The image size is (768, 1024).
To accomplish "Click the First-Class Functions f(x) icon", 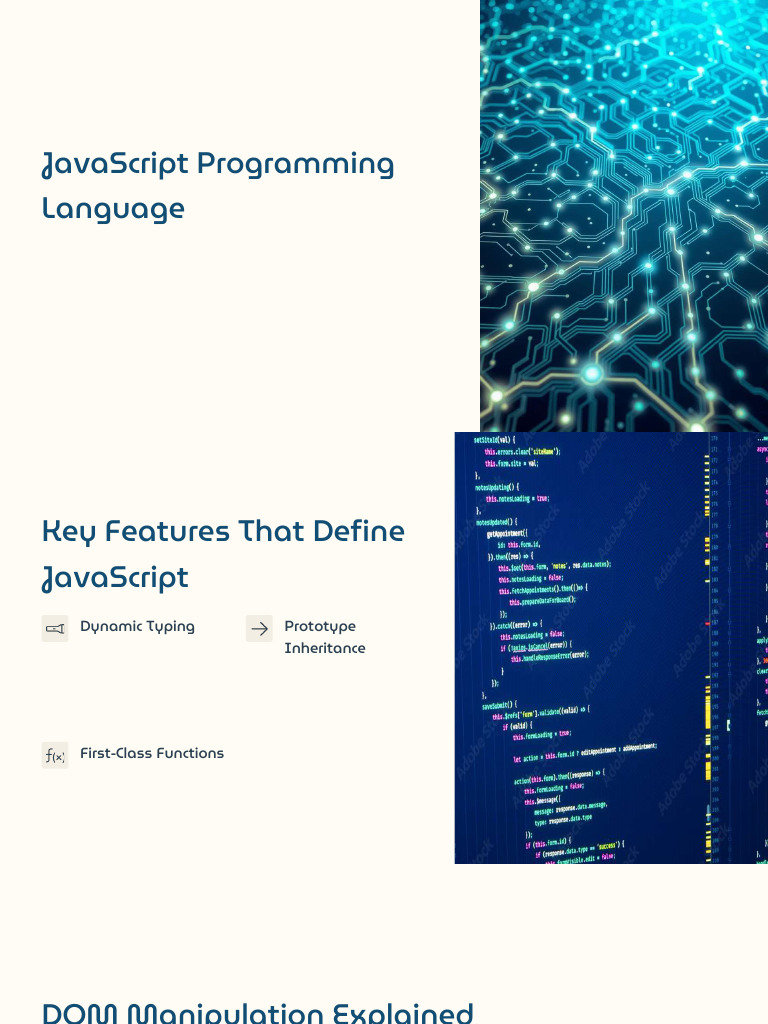I will (55, 755).
